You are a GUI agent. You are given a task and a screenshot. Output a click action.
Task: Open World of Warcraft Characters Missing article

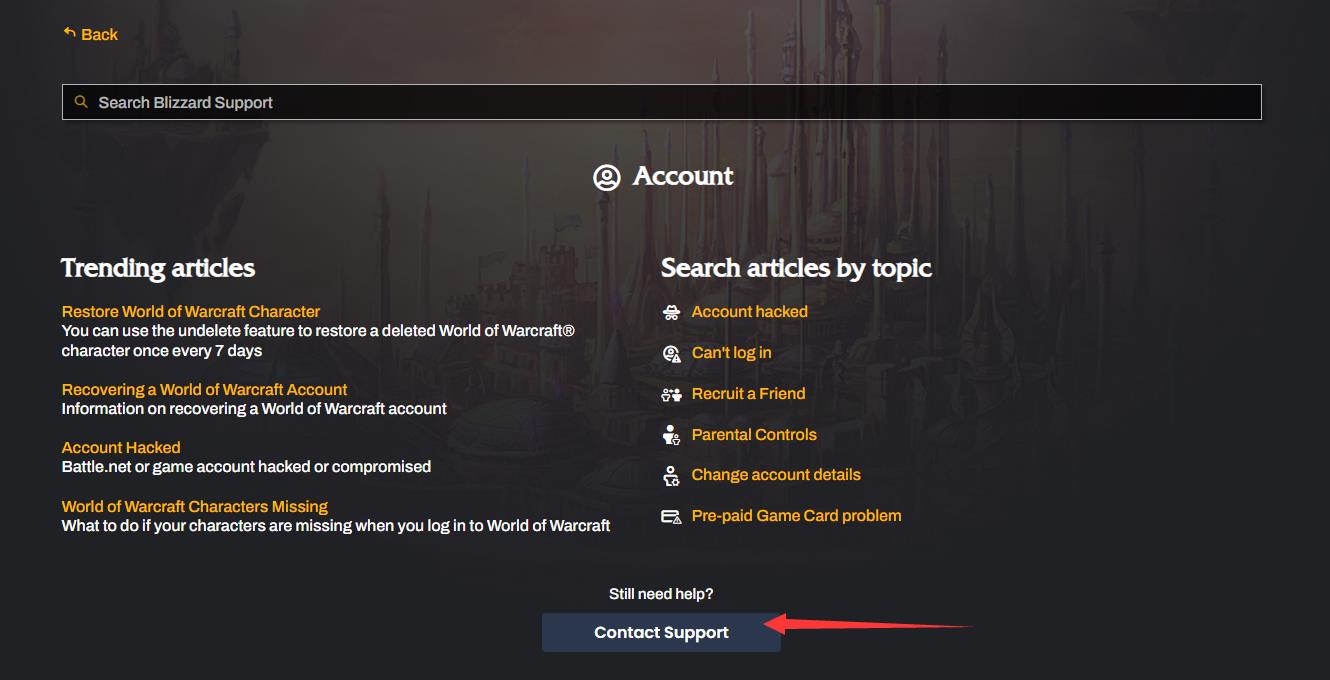(195, 507)
